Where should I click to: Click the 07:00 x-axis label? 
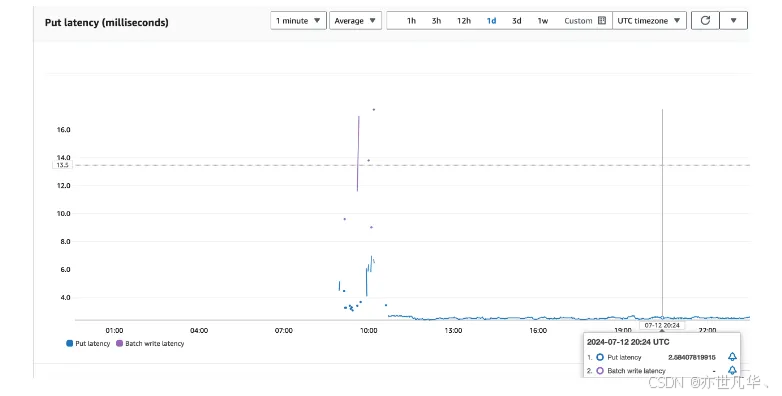(x=284, y=331)
